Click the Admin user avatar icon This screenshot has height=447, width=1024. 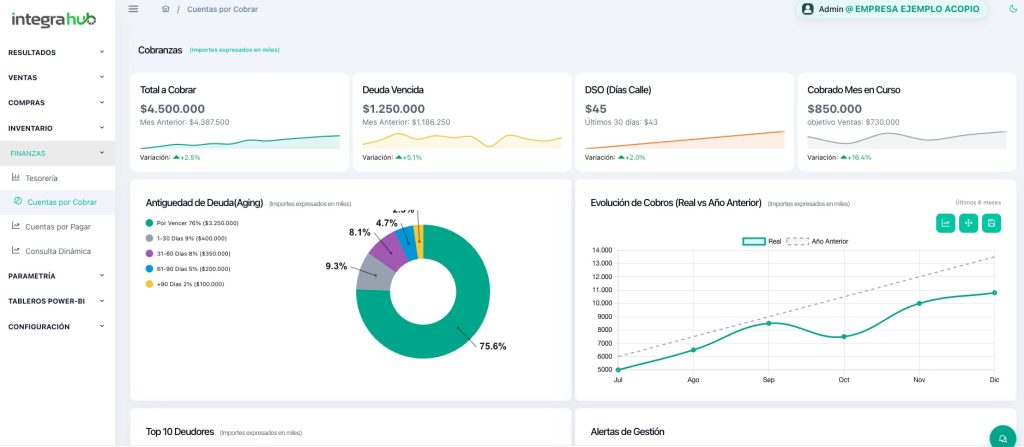(x=808, y=9)
